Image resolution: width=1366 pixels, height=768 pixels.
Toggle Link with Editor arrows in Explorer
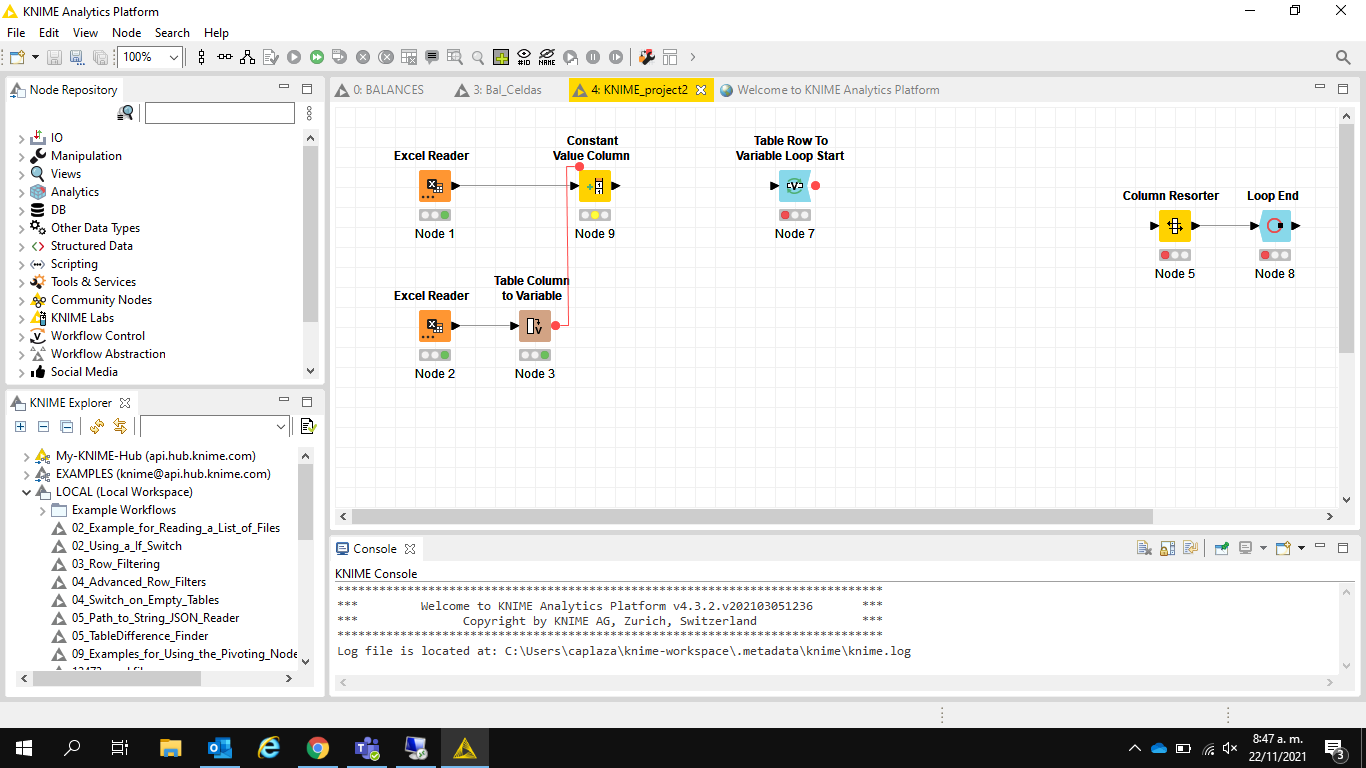coord(120,427)
